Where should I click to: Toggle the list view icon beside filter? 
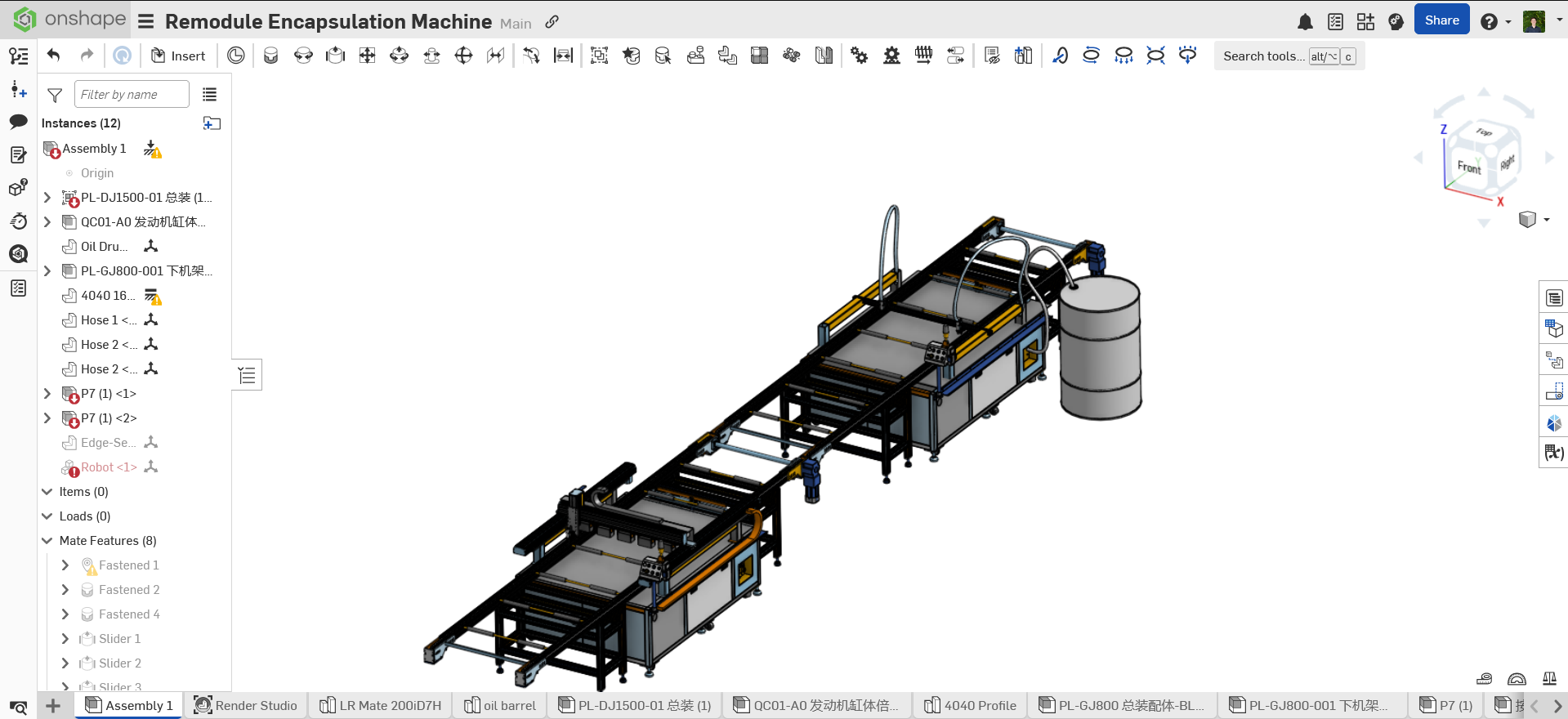tap(210, 95)
